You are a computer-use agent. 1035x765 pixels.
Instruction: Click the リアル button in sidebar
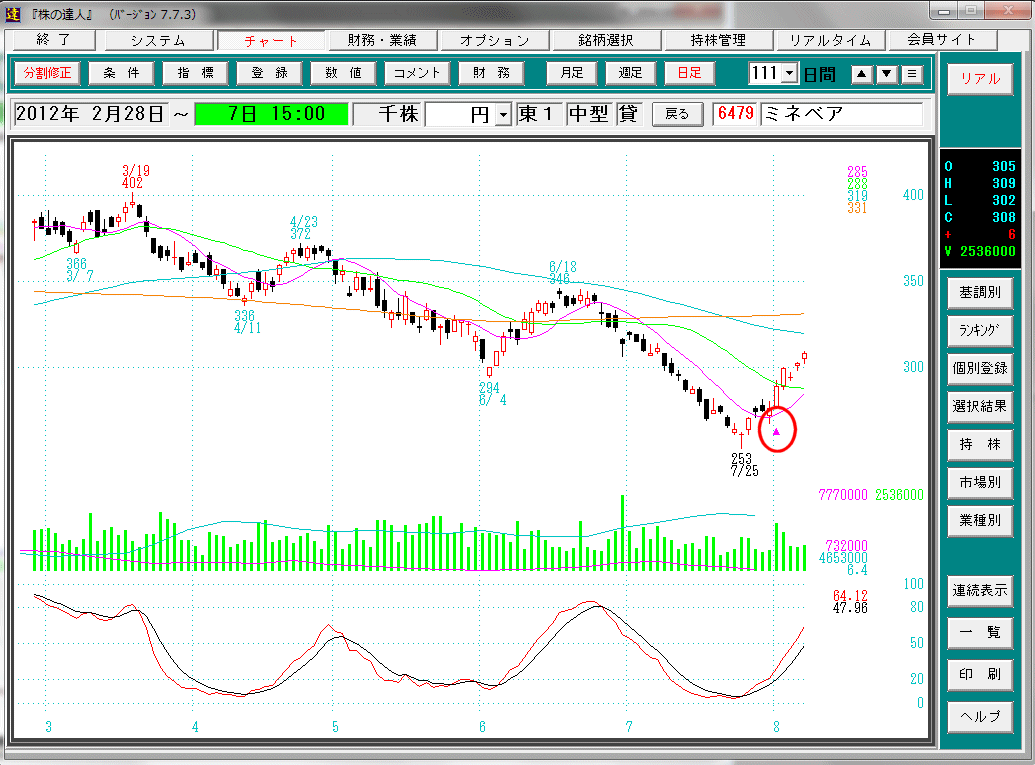(980, 79)
